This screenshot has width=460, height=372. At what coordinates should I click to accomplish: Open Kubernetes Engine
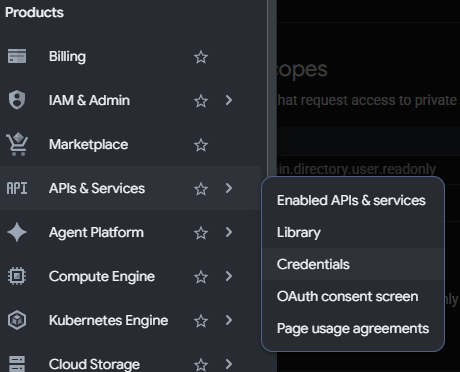(x=109, y=320)
